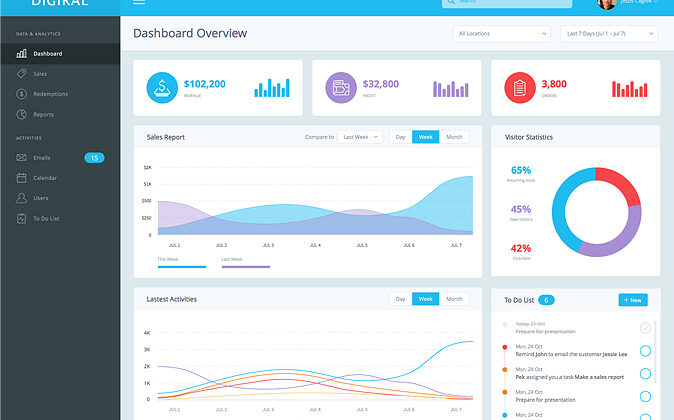Check off Remind John to email task
674x420 pixels.
click(x=645, y=351)
